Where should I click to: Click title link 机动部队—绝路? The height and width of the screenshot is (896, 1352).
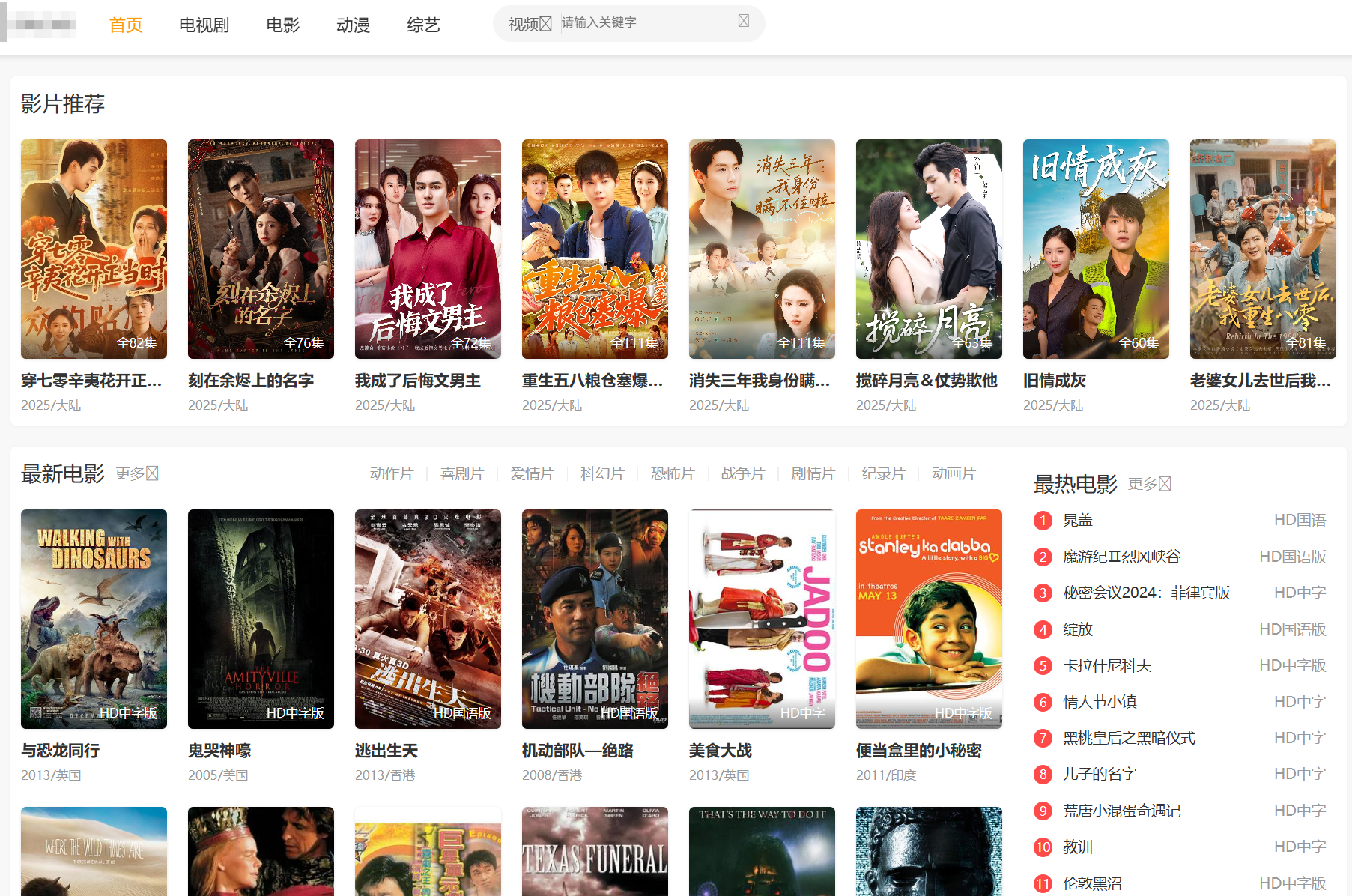(x=578, y=751)
